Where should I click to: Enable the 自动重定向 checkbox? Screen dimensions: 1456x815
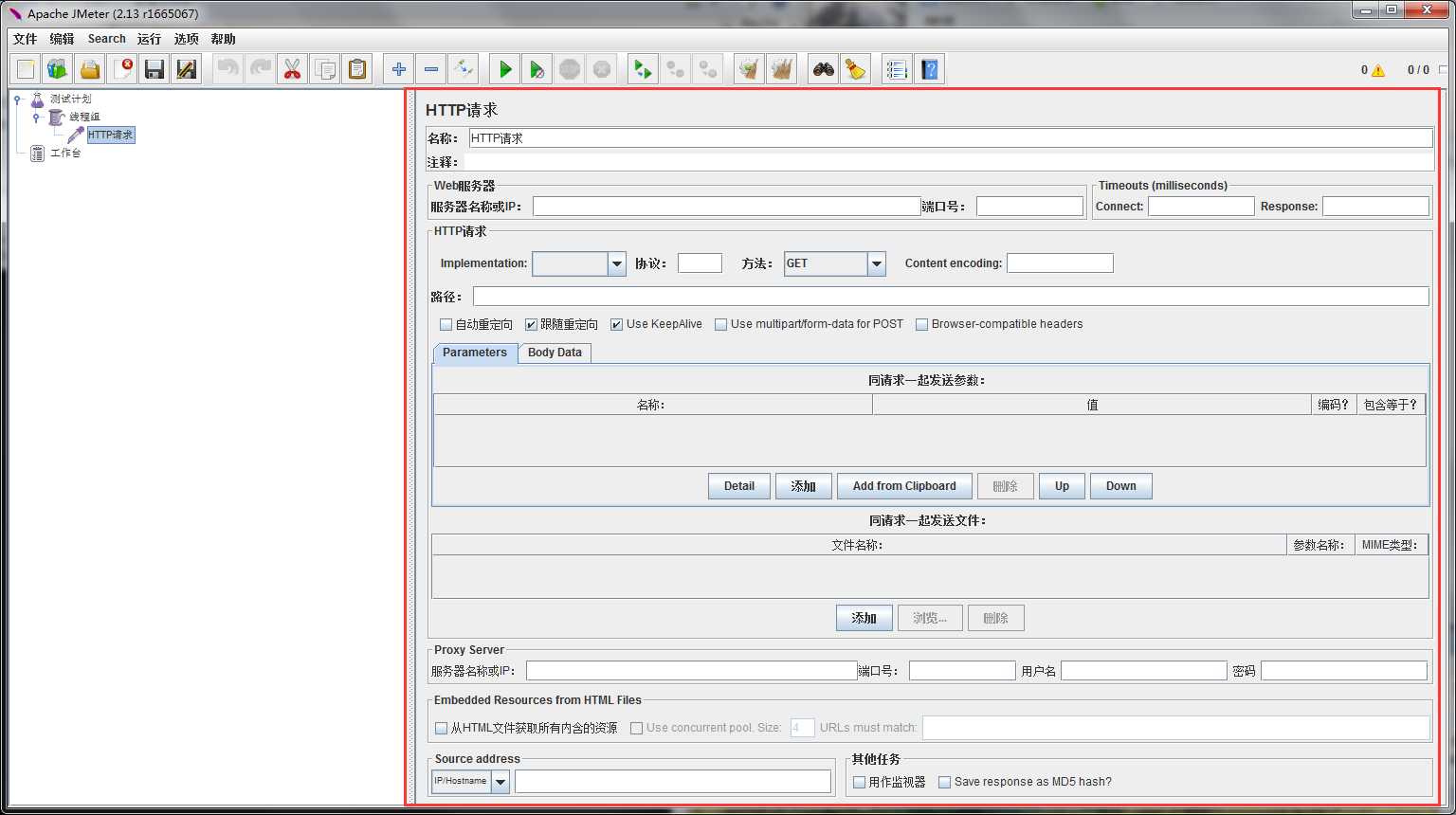point(446,324)
